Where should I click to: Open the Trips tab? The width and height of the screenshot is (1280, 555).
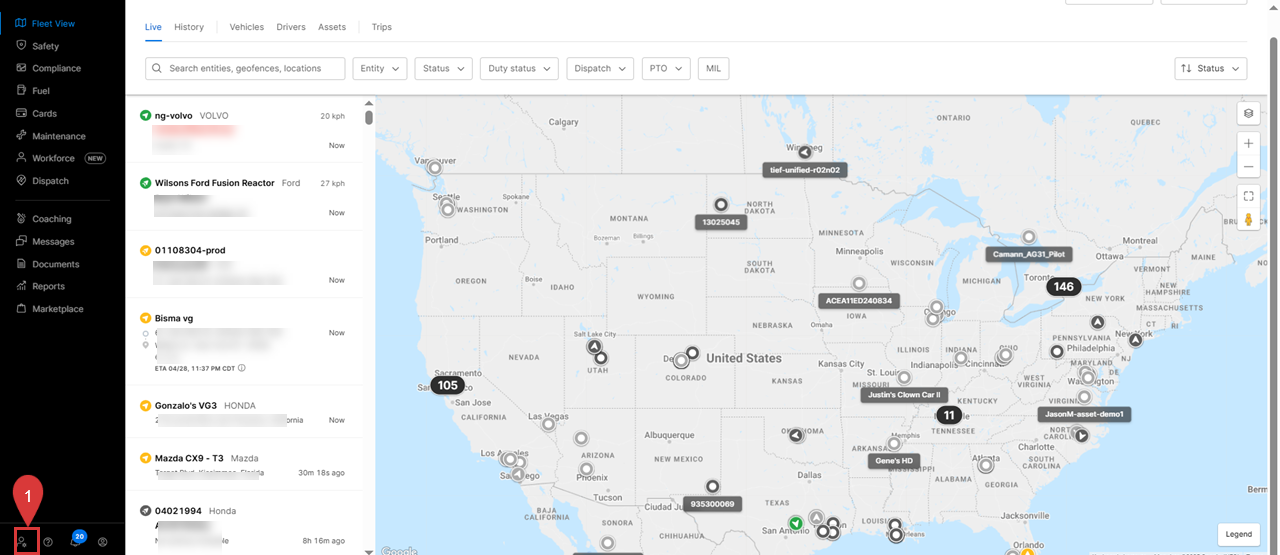(381, 27)
